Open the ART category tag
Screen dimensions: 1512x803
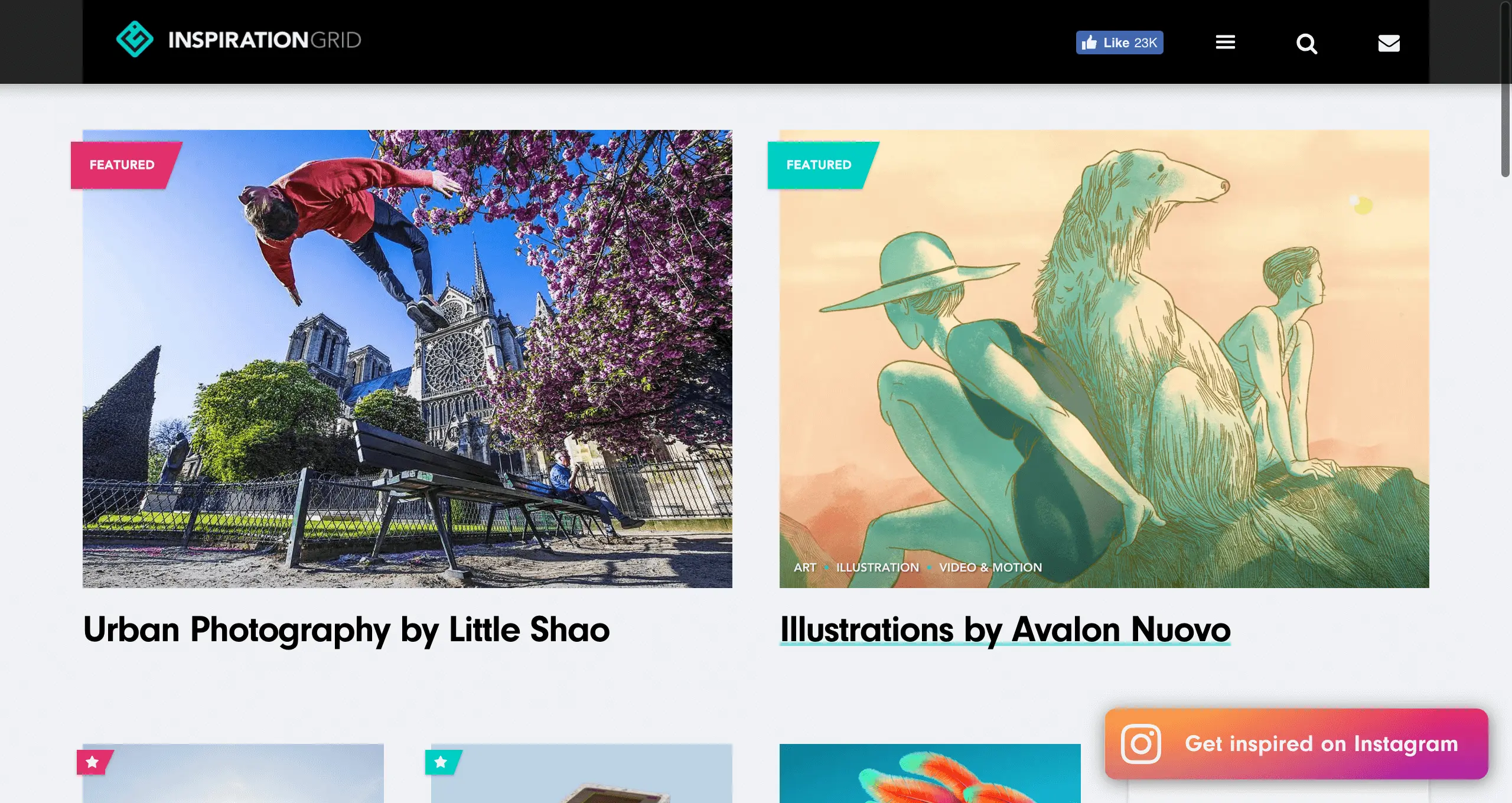(x=805, y=567)
